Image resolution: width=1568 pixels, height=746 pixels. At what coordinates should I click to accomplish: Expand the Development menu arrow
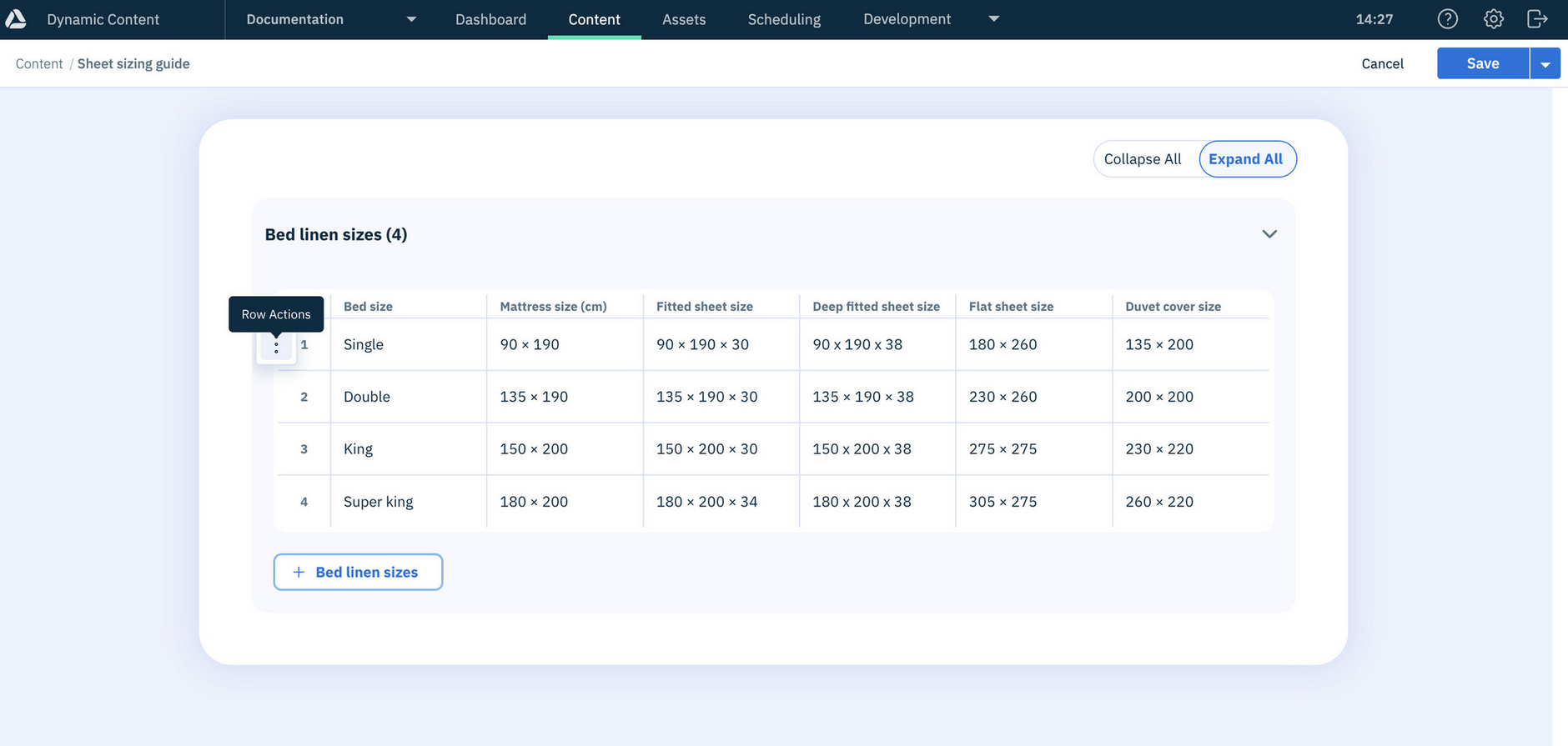(993, 19)
